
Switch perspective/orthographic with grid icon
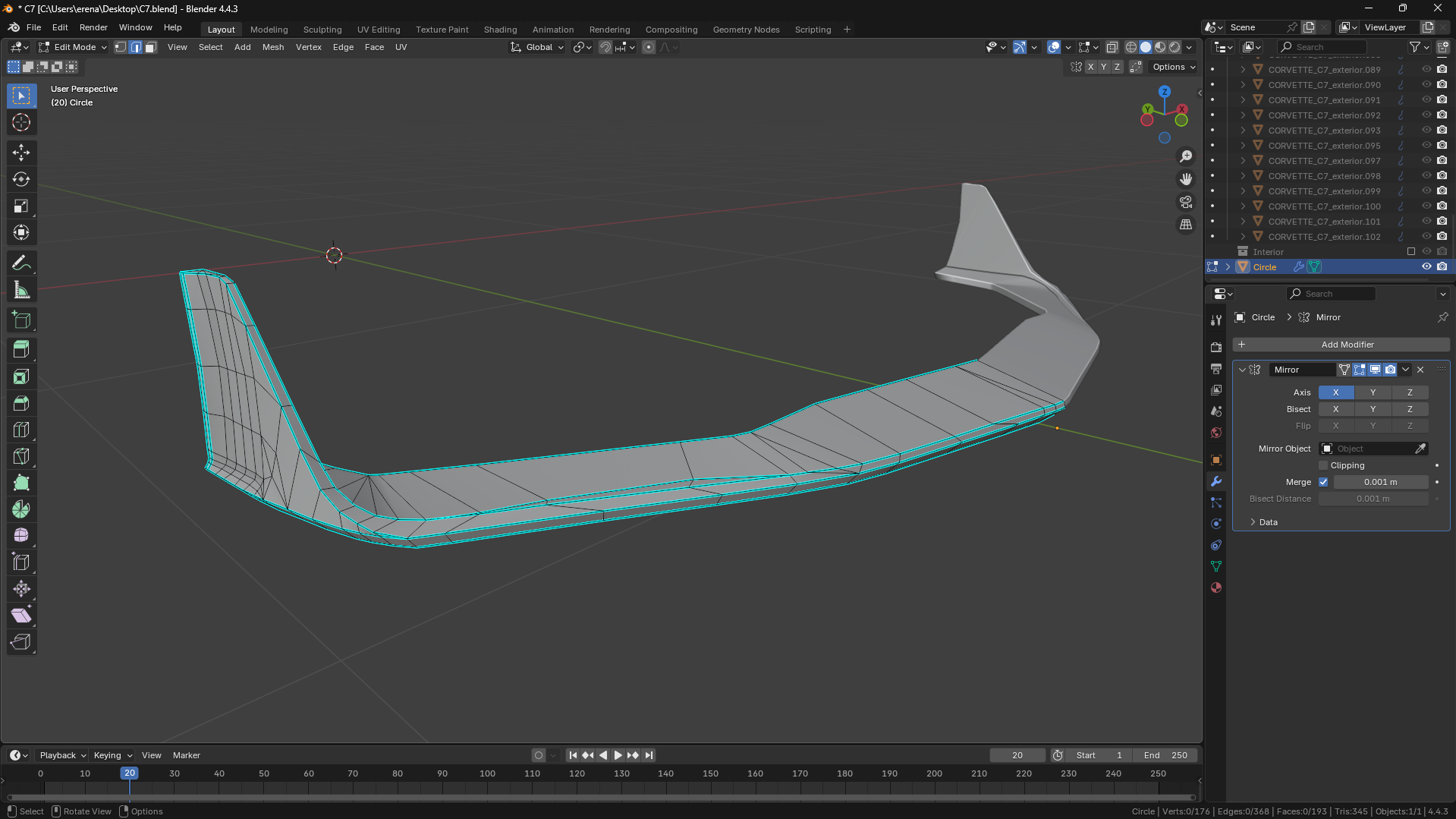1186,225
